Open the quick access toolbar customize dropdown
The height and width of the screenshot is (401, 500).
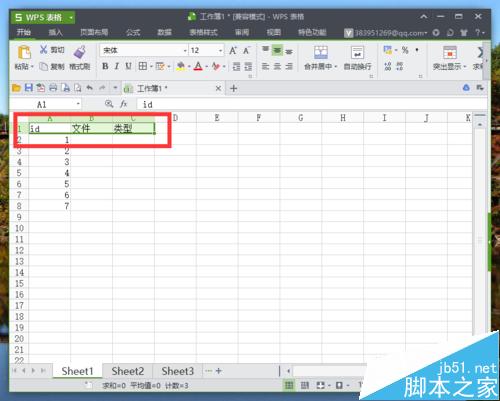pyautogui.click(x=115, y=88)
